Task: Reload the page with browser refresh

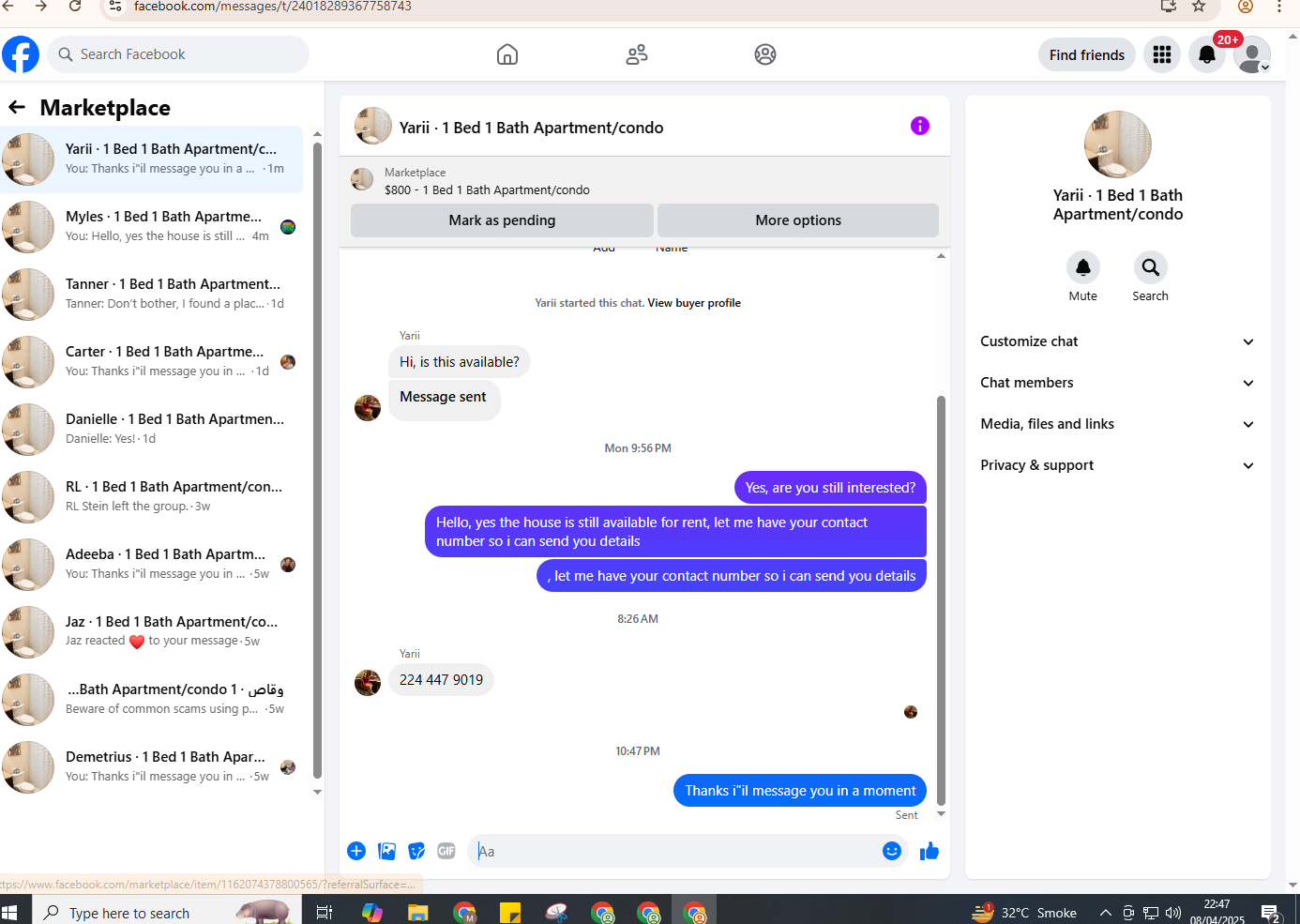Action: coord(75,7)
